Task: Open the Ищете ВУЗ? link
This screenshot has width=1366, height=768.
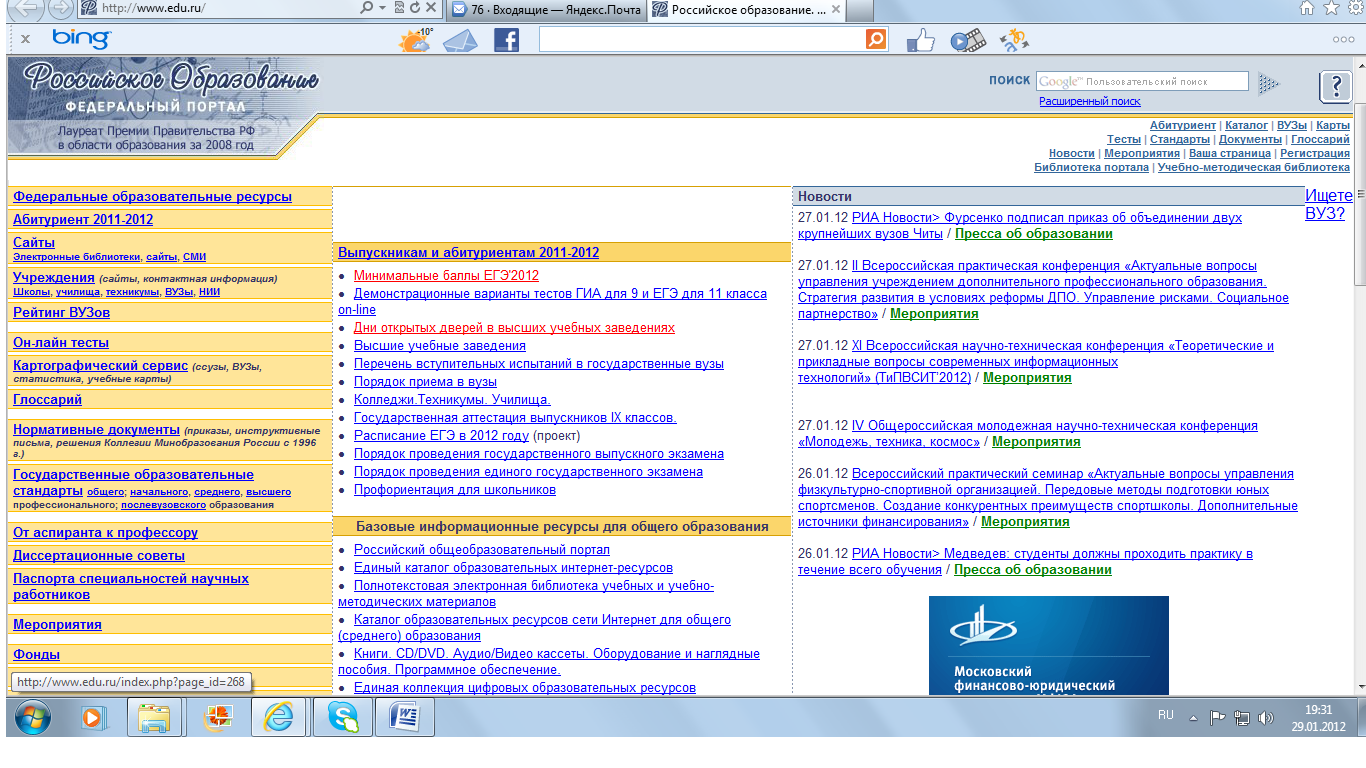Action: point(1329,204)
